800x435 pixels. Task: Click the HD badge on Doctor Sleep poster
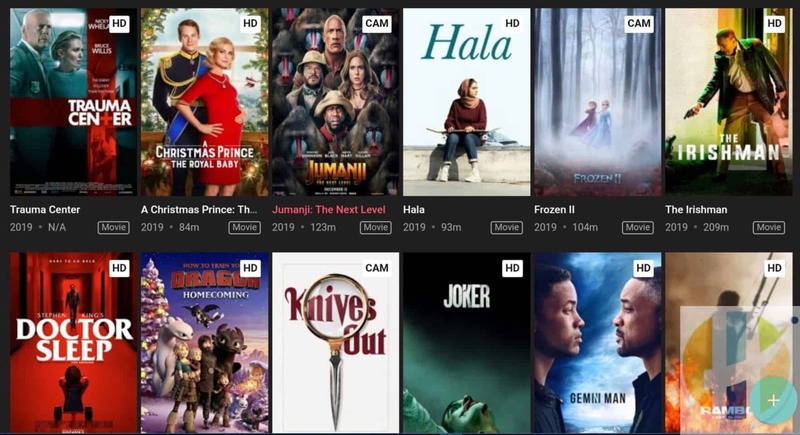[x=119, y=268]
